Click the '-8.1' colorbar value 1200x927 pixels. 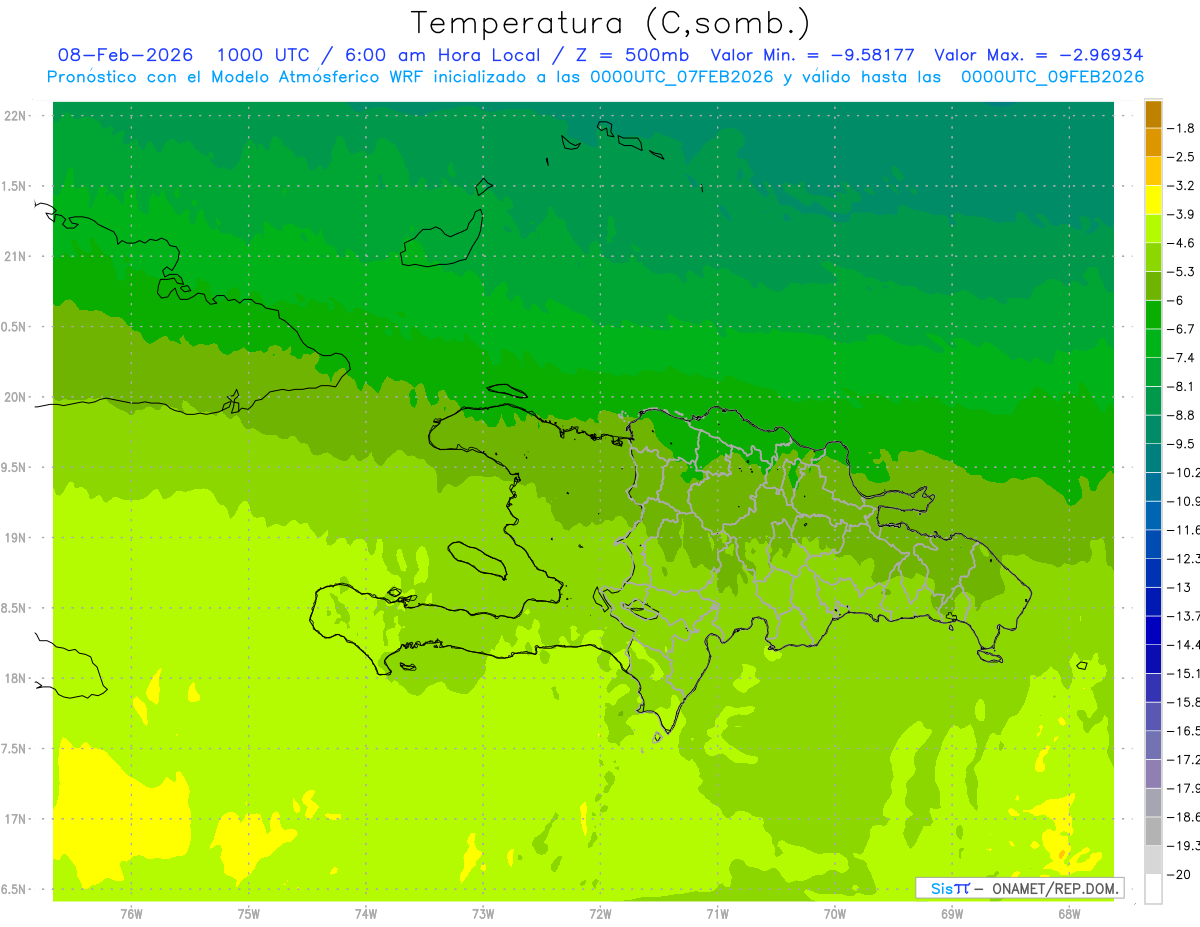click(x=1181, y=386)
